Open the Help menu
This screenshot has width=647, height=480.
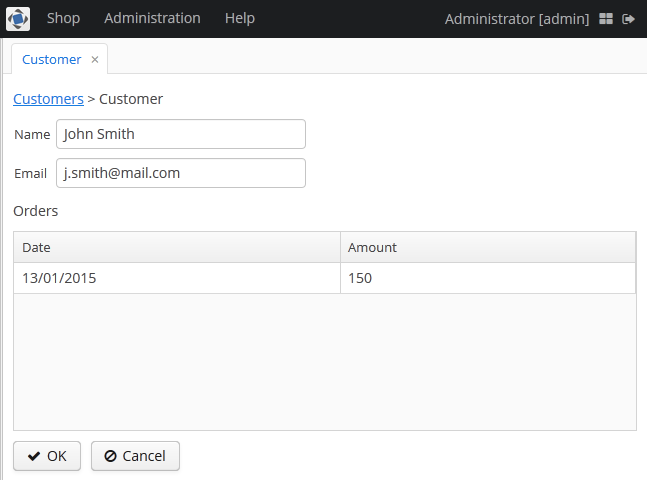click(240, 18)
